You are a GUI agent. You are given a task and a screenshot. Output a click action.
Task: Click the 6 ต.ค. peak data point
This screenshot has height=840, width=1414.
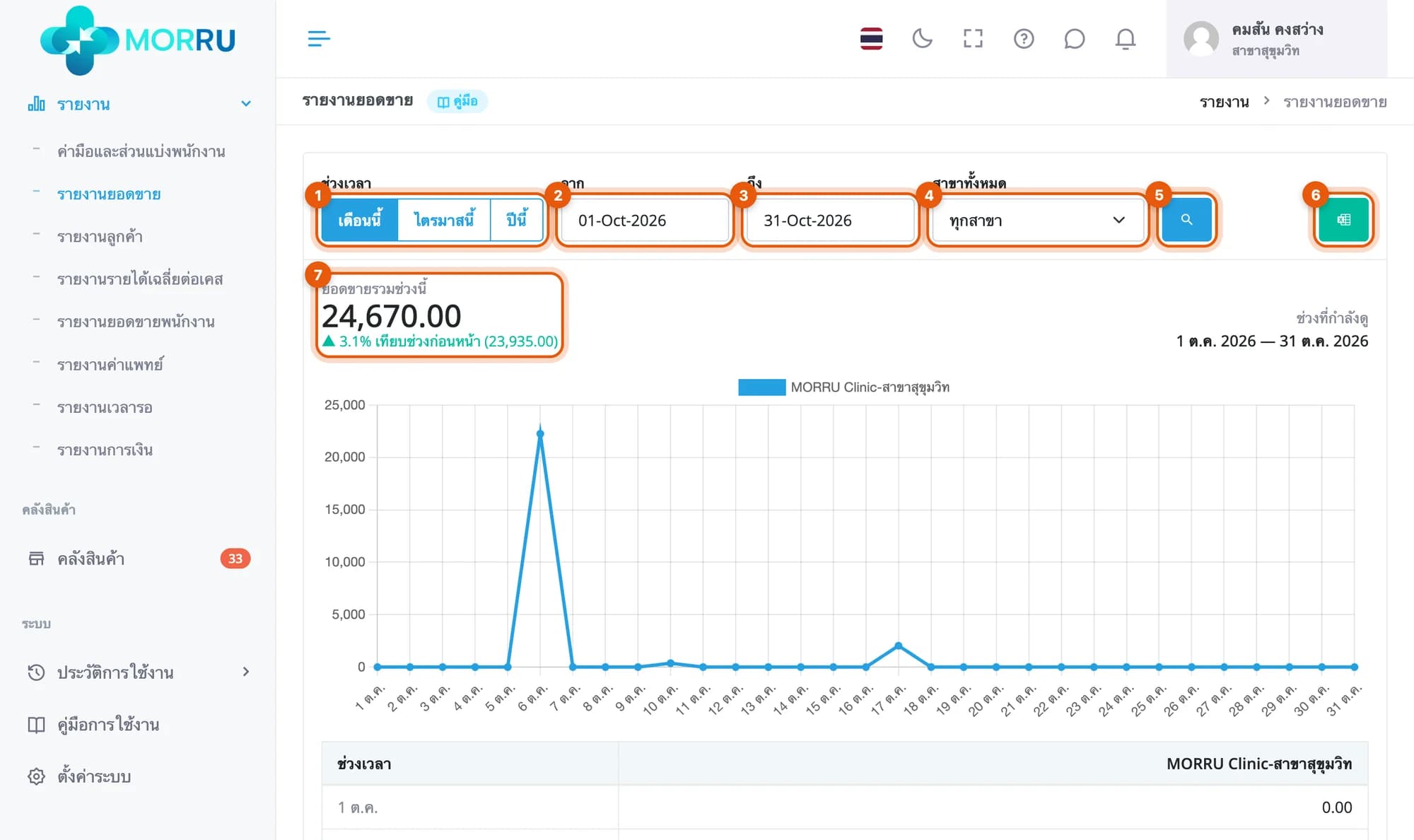click(540, 434)
